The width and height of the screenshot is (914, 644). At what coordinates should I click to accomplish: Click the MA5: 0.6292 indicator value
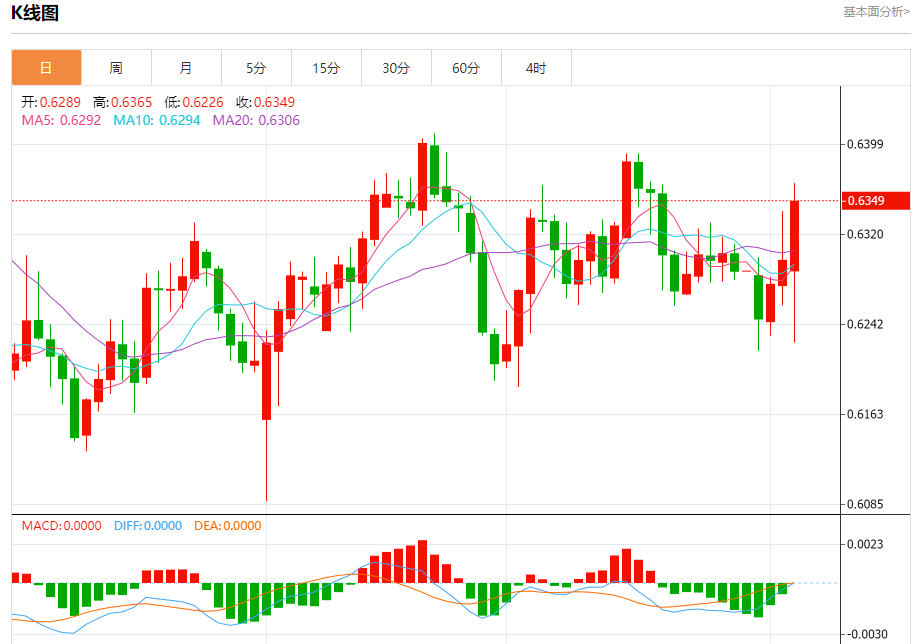[61, 120]
